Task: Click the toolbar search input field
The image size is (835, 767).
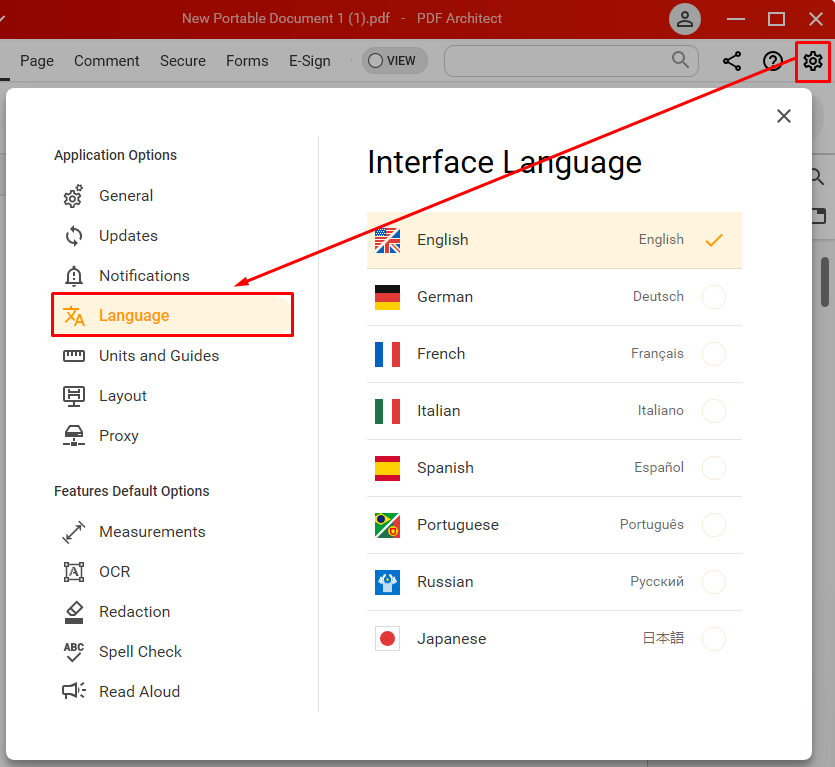Action: pyautogui.click(x=571, y=61)
